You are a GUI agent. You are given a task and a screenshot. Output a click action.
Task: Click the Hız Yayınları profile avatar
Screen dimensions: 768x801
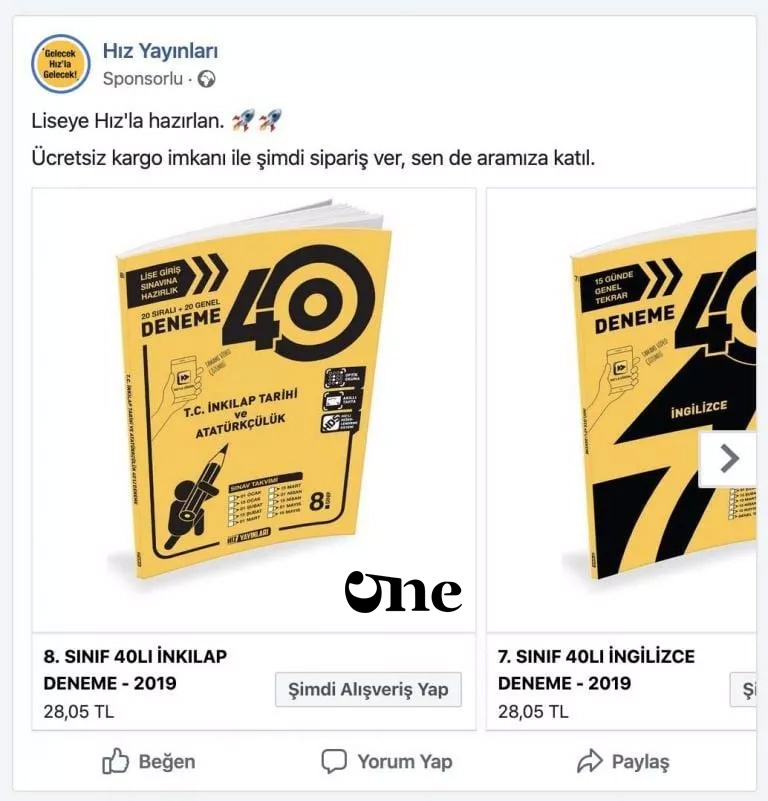[x=60, y=64]
